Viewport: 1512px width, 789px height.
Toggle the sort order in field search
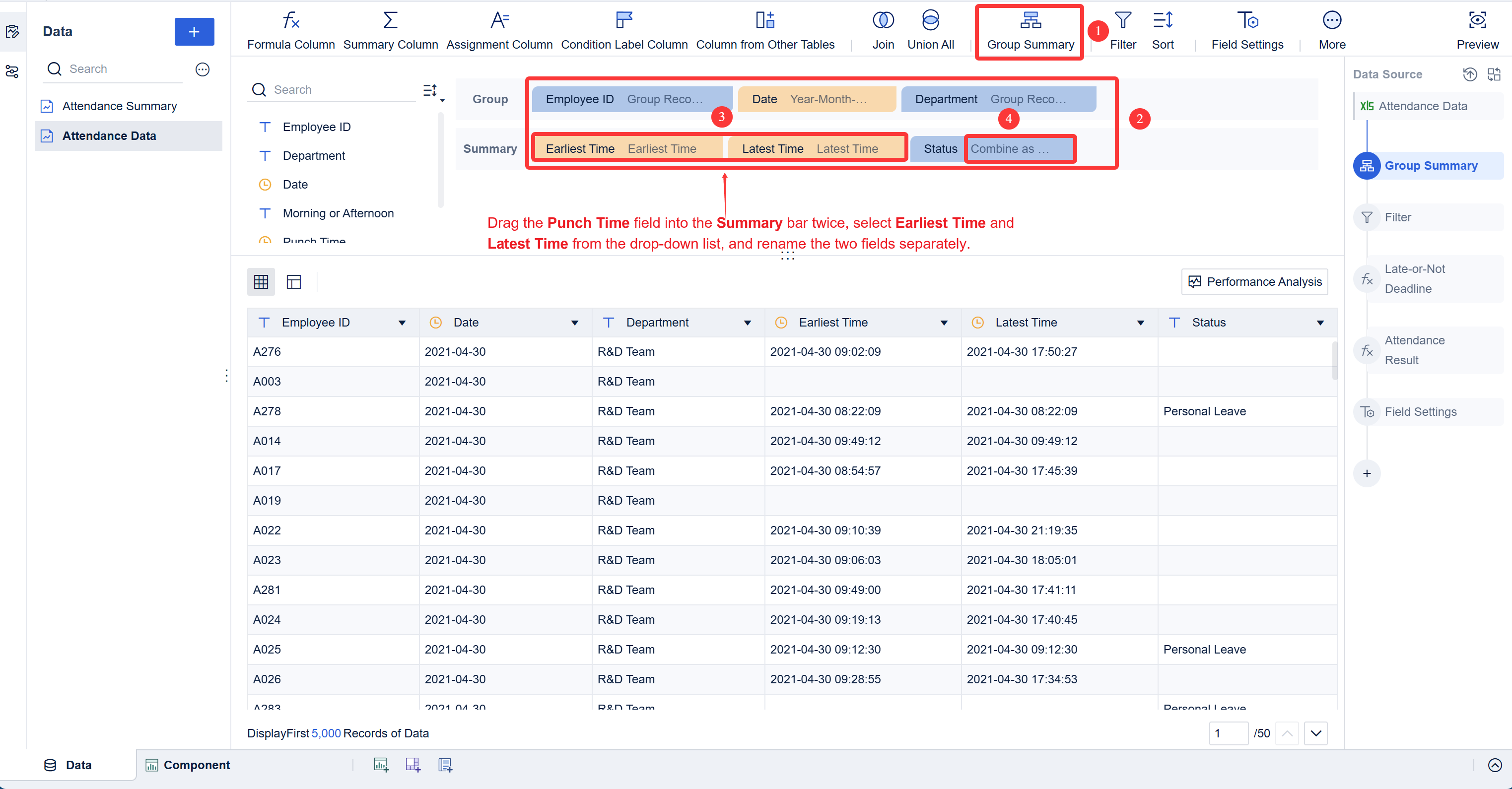coord(430,90)
